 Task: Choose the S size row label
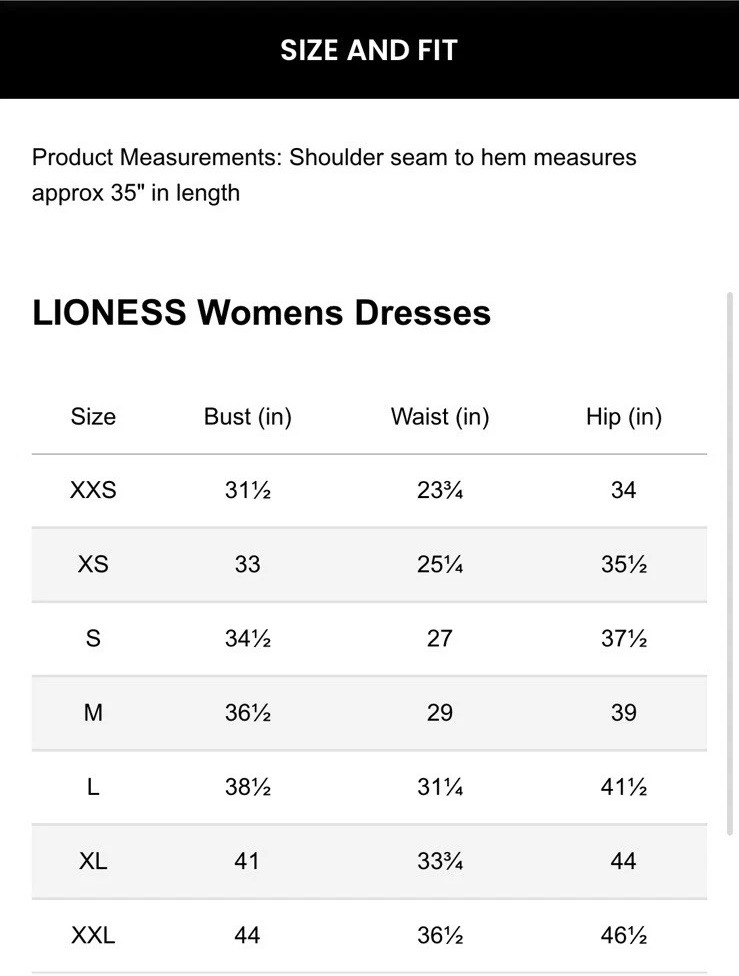[x=93, y=639]
